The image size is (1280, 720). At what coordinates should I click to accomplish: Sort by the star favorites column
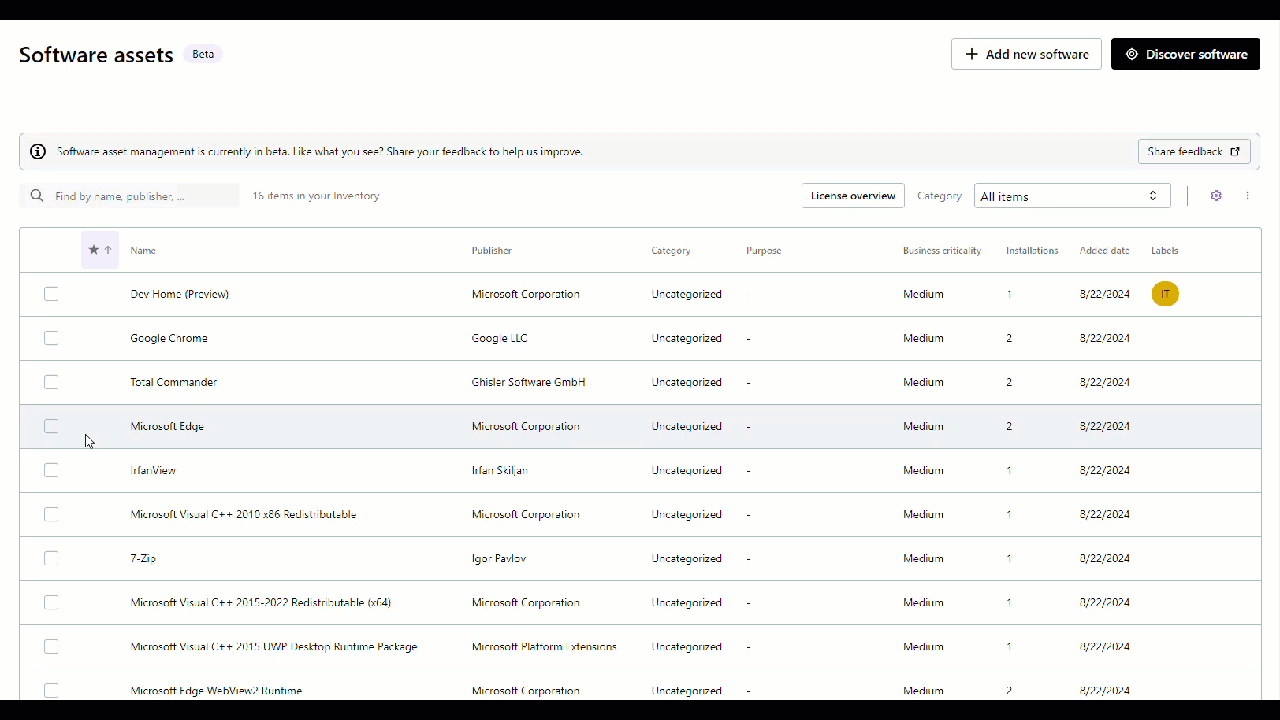click(x=100, y=250)
